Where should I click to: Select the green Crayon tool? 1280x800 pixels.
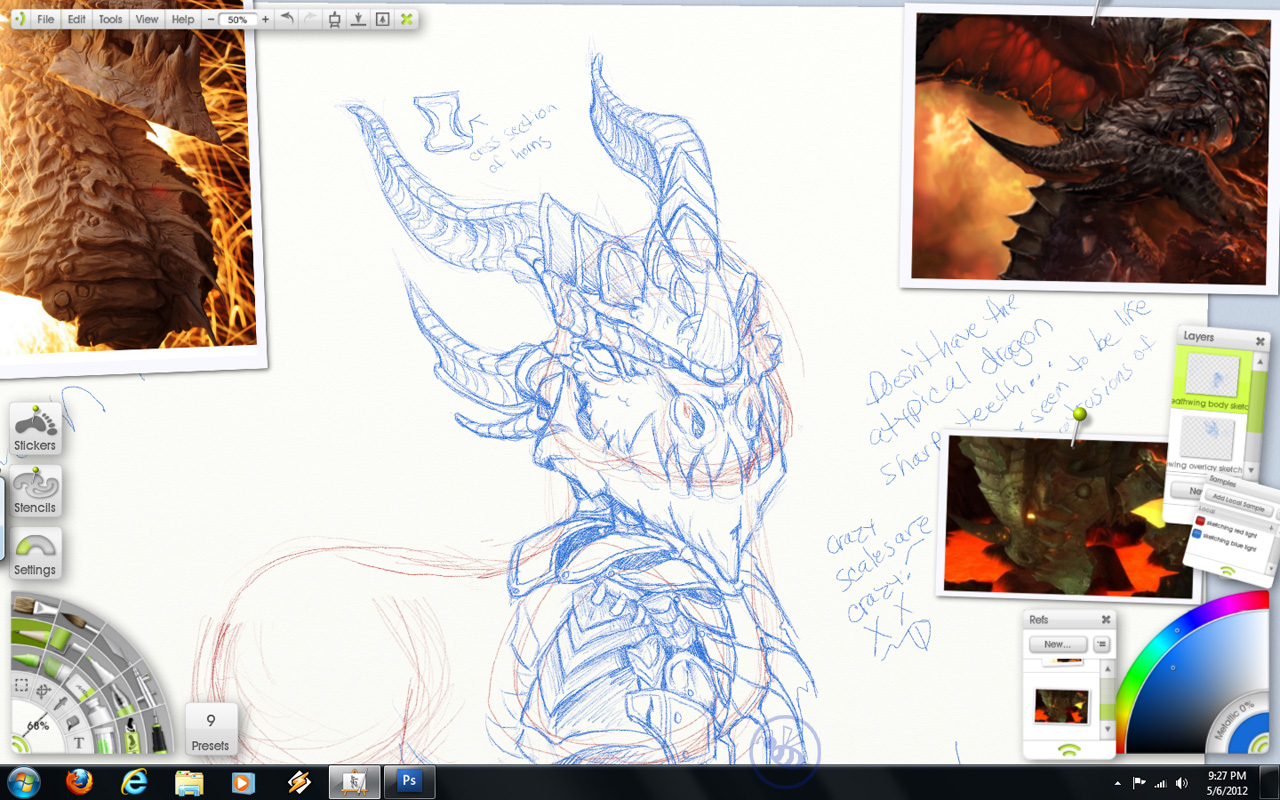click(26, 659)
